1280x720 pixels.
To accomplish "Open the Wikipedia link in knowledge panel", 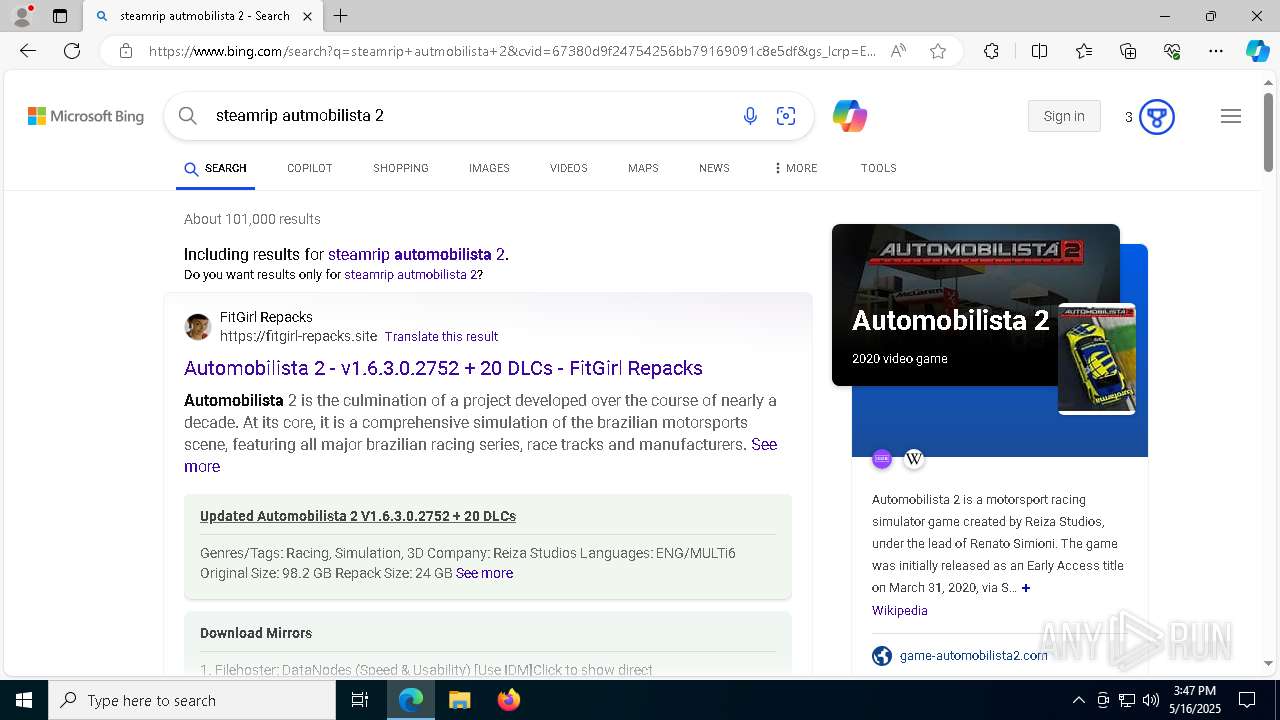I will pos(899,610).
